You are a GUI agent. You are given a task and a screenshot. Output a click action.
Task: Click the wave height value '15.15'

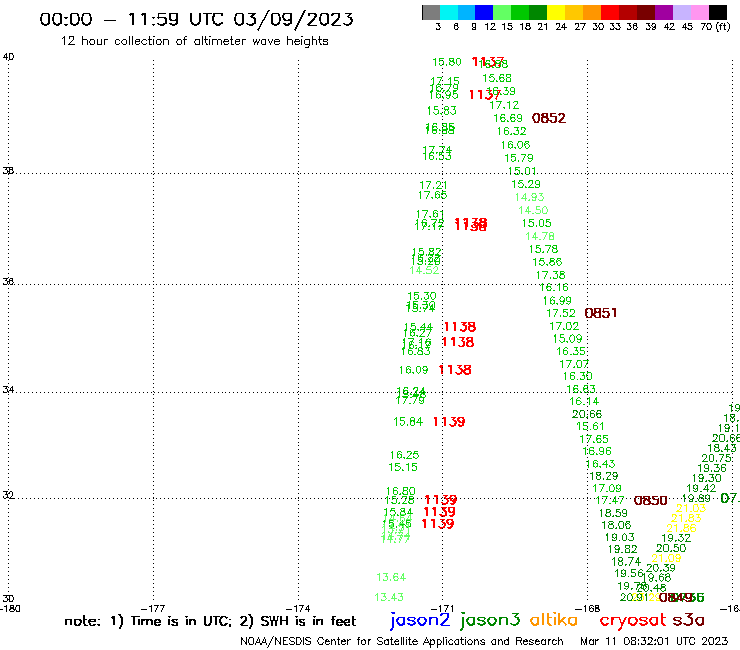[x=403, y=467]
